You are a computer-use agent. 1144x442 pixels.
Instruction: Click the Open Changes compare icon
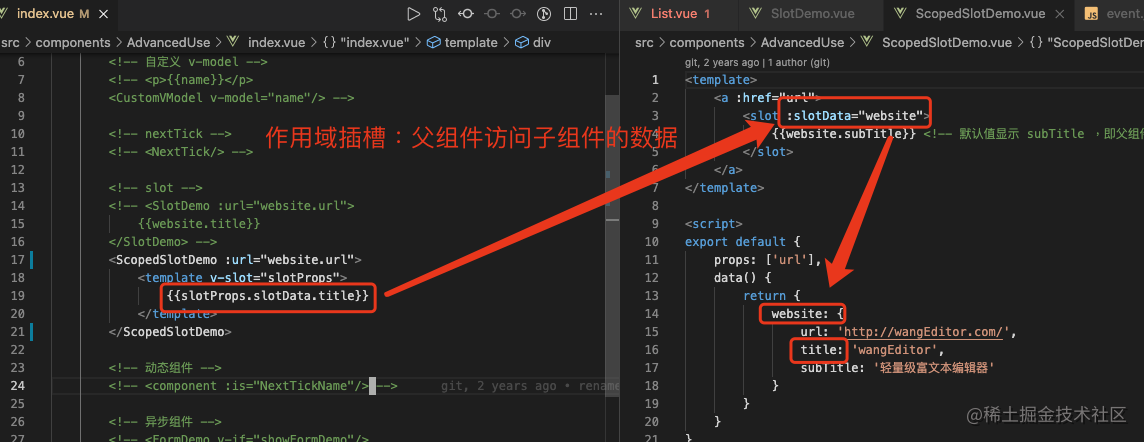(440, 14)
